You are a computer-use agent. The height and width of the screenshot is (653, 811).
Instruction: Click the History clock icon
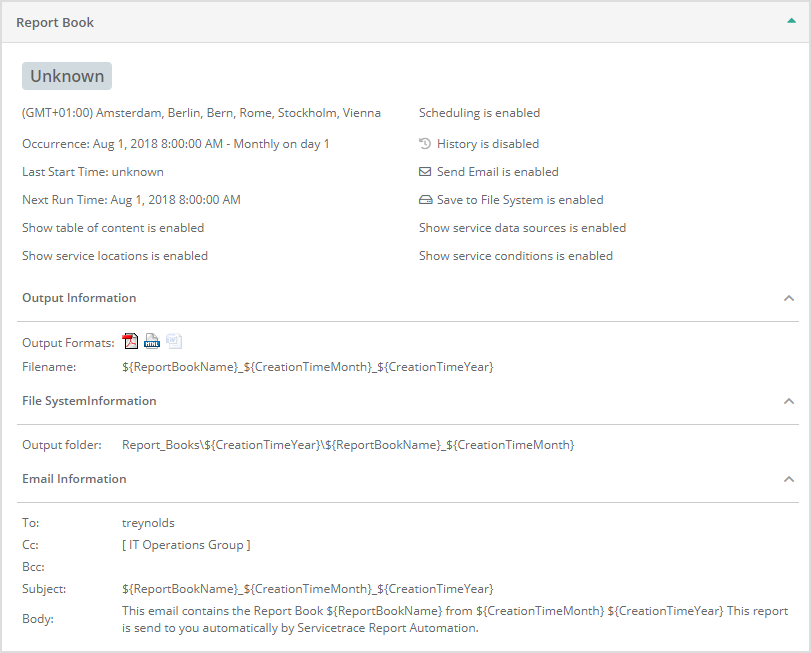click(425, 144)
